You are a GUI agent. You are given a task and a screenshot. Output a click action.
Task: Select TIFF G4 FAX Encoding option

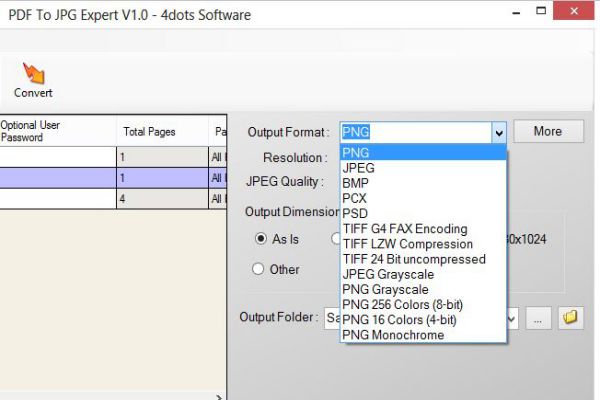click(423, 229)
